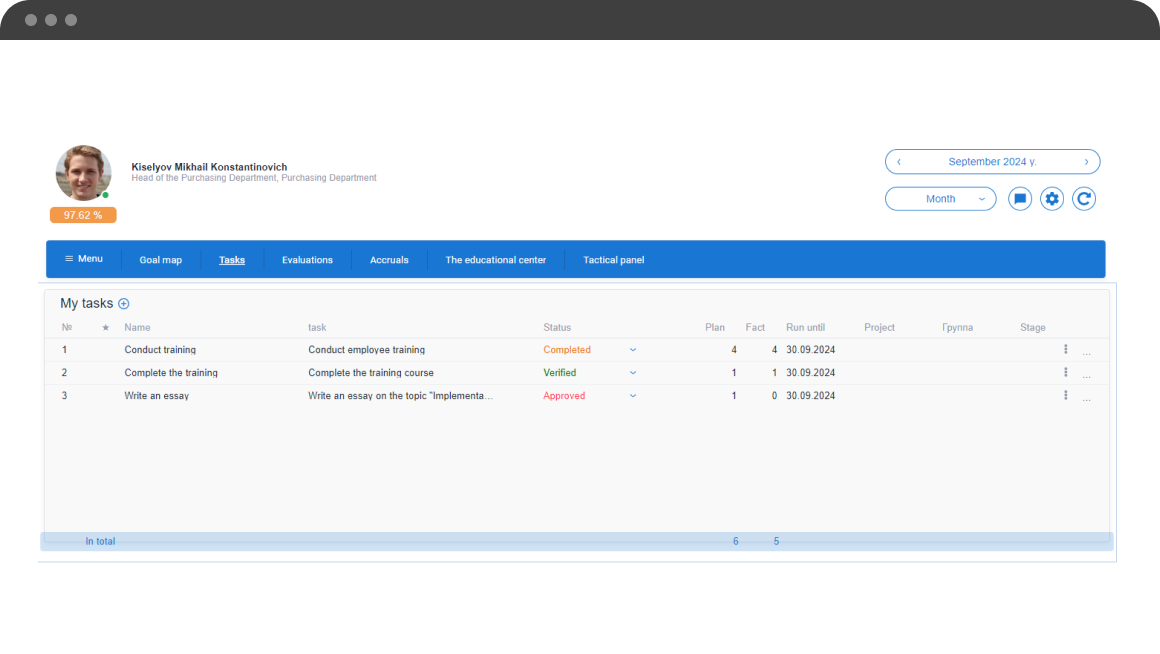Open three-dot menu for Write an essay row

click(1065, 395)
